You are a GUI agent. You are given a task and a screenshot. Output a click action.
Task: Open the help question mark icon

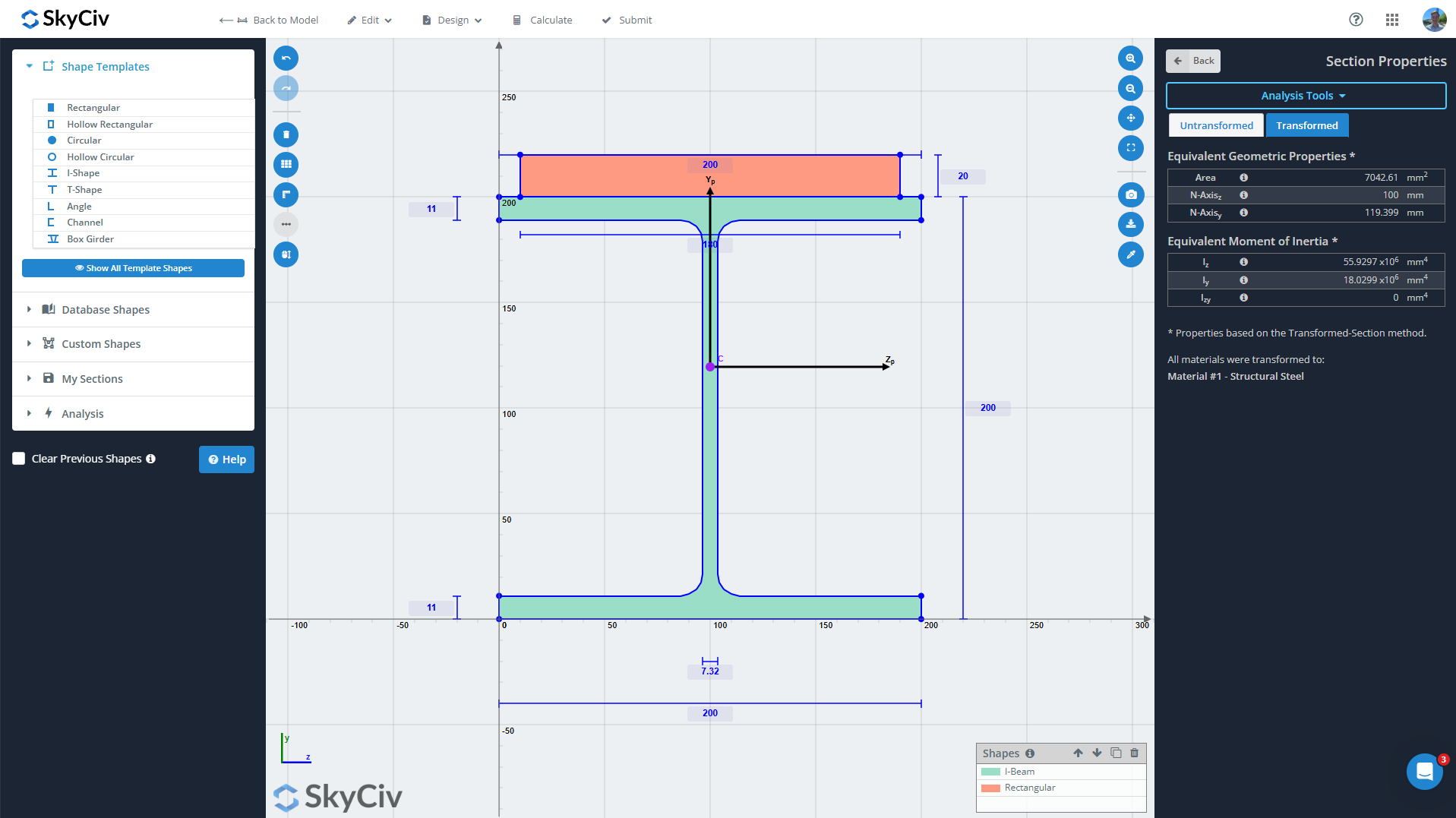[x=1356, y=20]
